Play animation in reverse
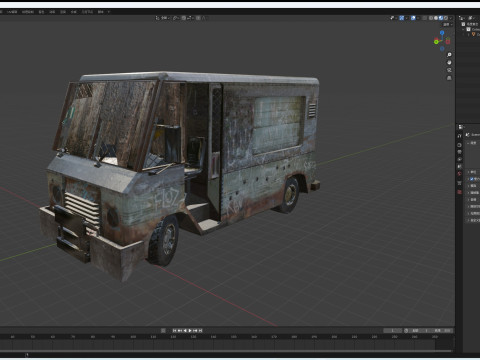Image resolution: width=480 pixels, height=360 pixels. tap(185, 330)
